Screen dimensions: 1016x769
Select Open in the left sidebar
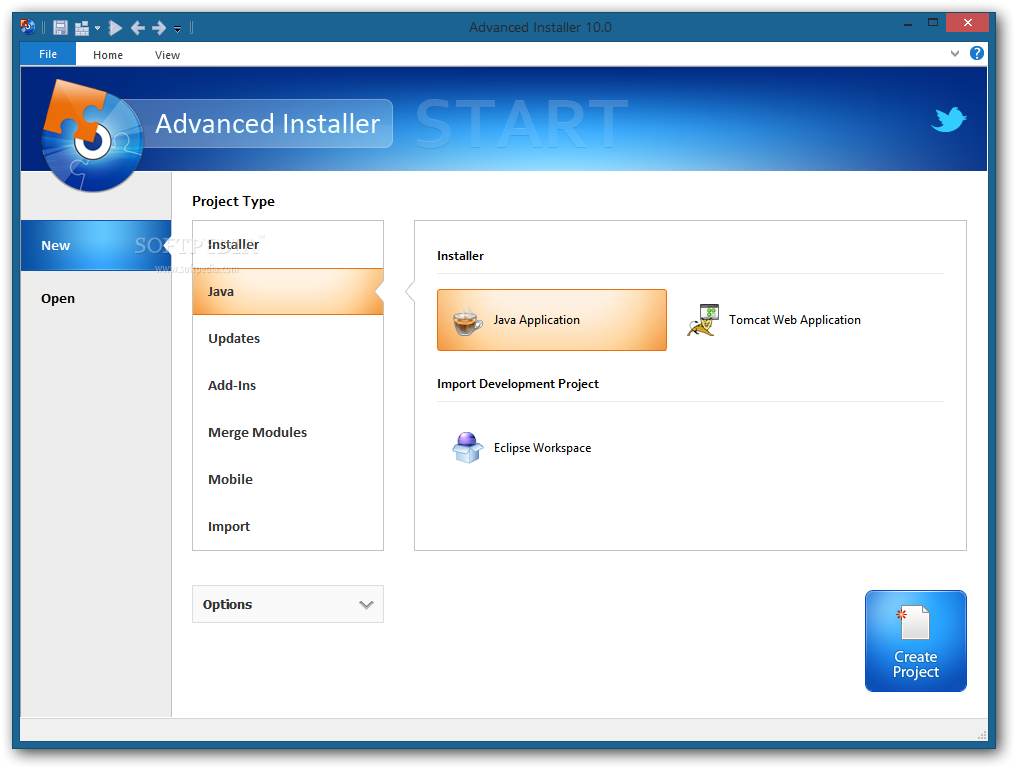point(58,298)
